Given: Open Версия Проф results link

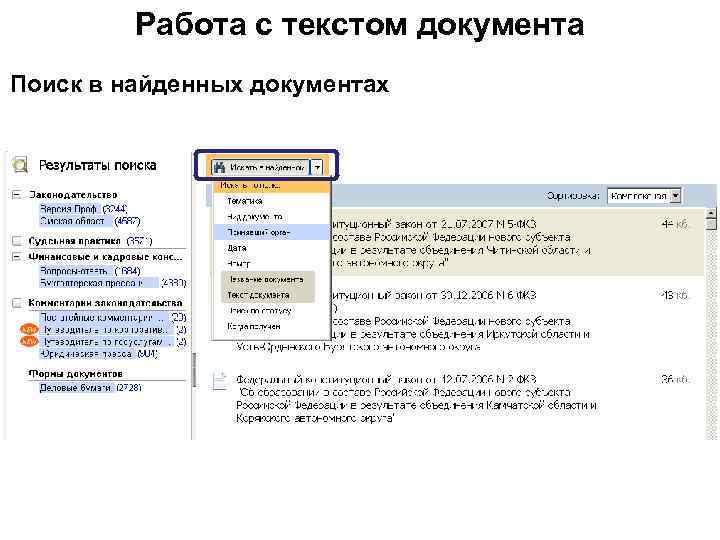Looking at the screenshot, I should 68,209.
